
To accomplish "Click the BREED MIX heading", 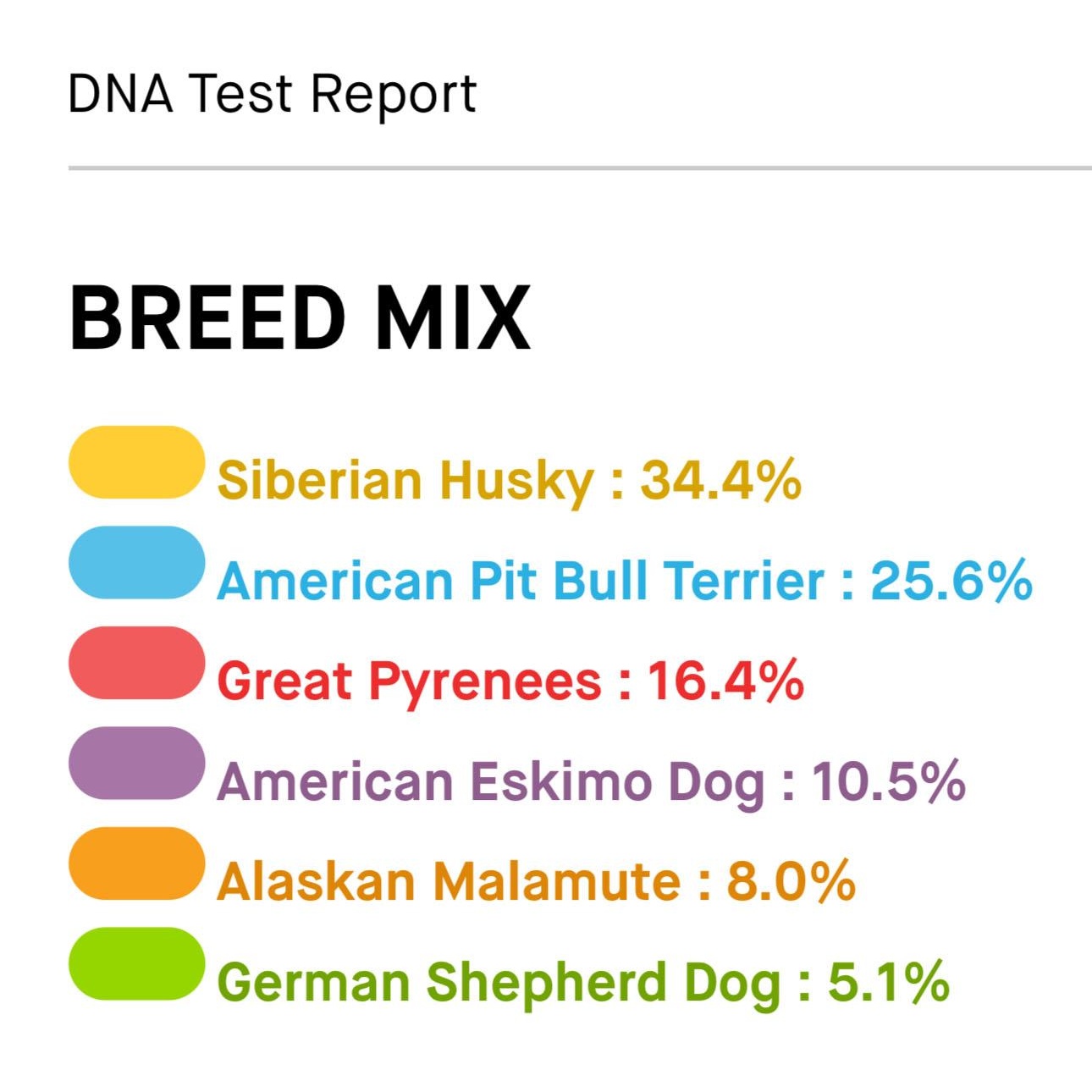I will pos(300,318).
